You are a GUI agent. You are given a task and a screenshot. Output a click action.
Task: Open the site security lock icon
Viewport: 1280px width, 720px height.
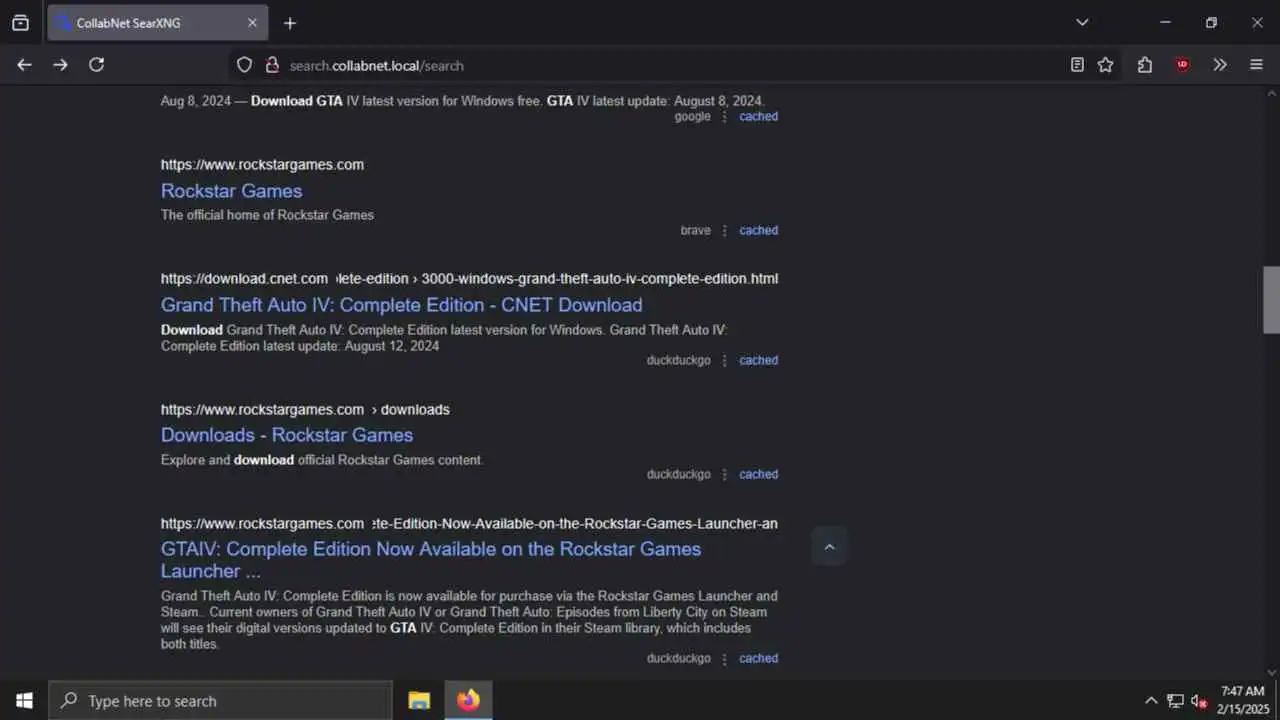271,65
